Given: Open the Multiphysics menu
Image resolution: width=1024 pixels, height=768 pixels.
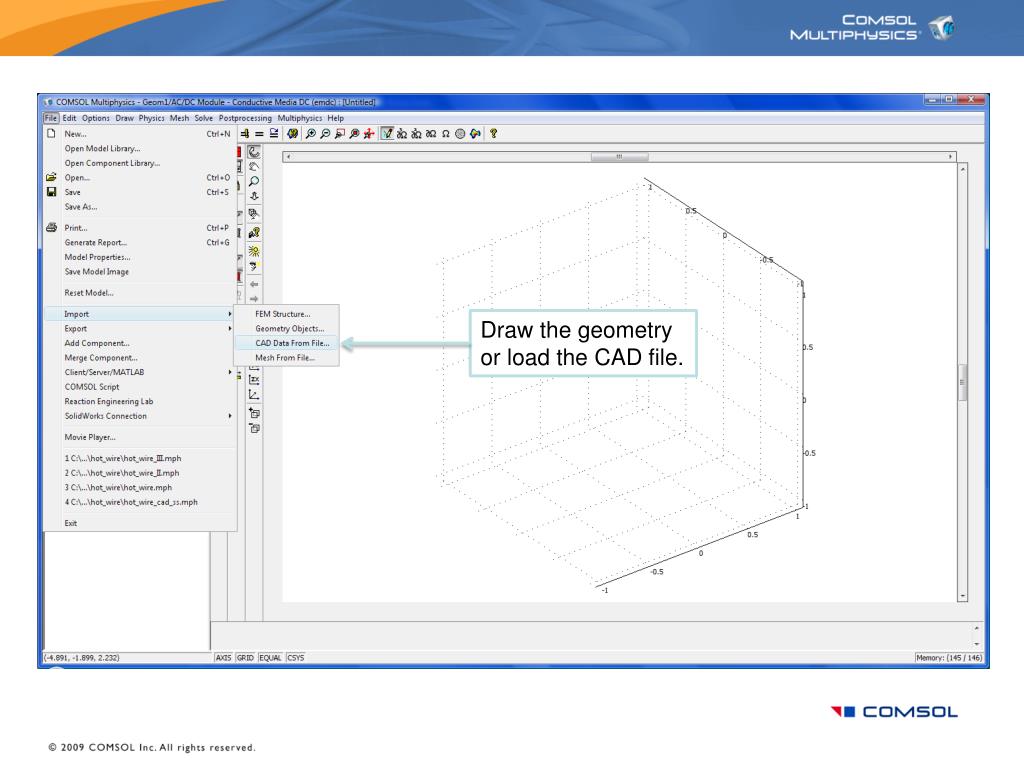Looking at the screenshot, I should (x=300, y=118).
